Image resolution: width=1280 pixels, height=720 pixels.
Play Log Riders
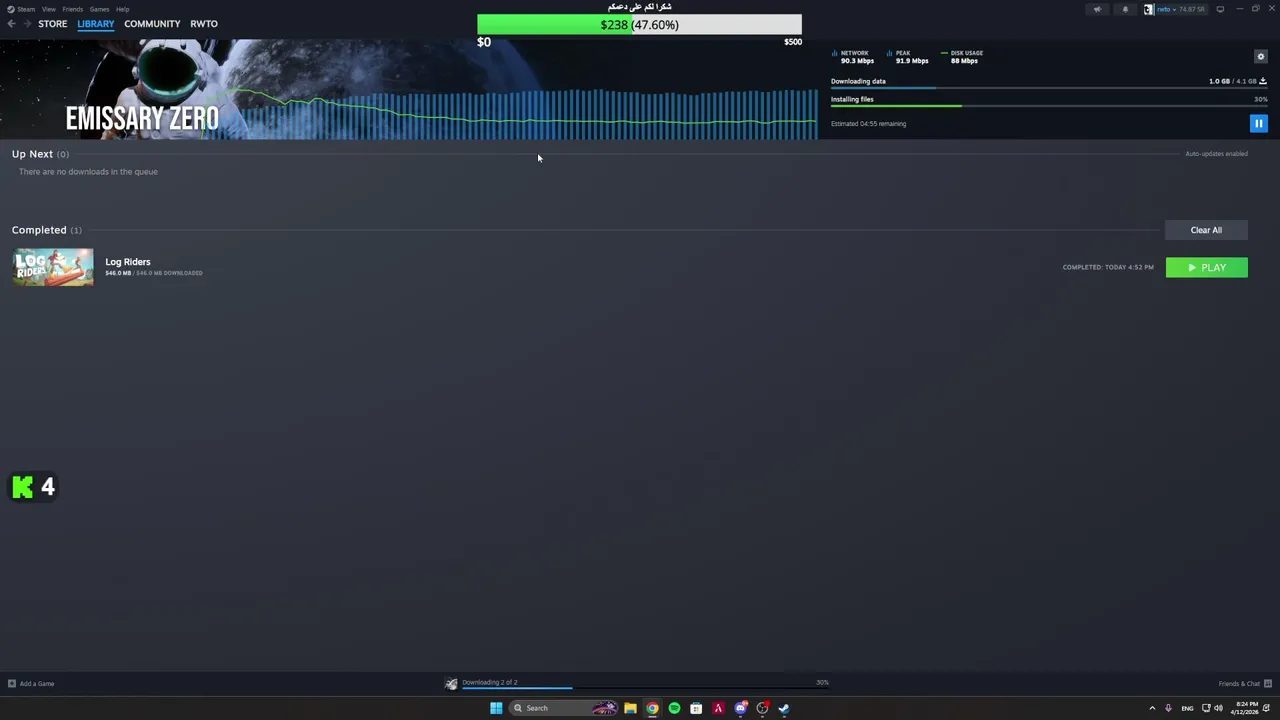pos(1206,267)
